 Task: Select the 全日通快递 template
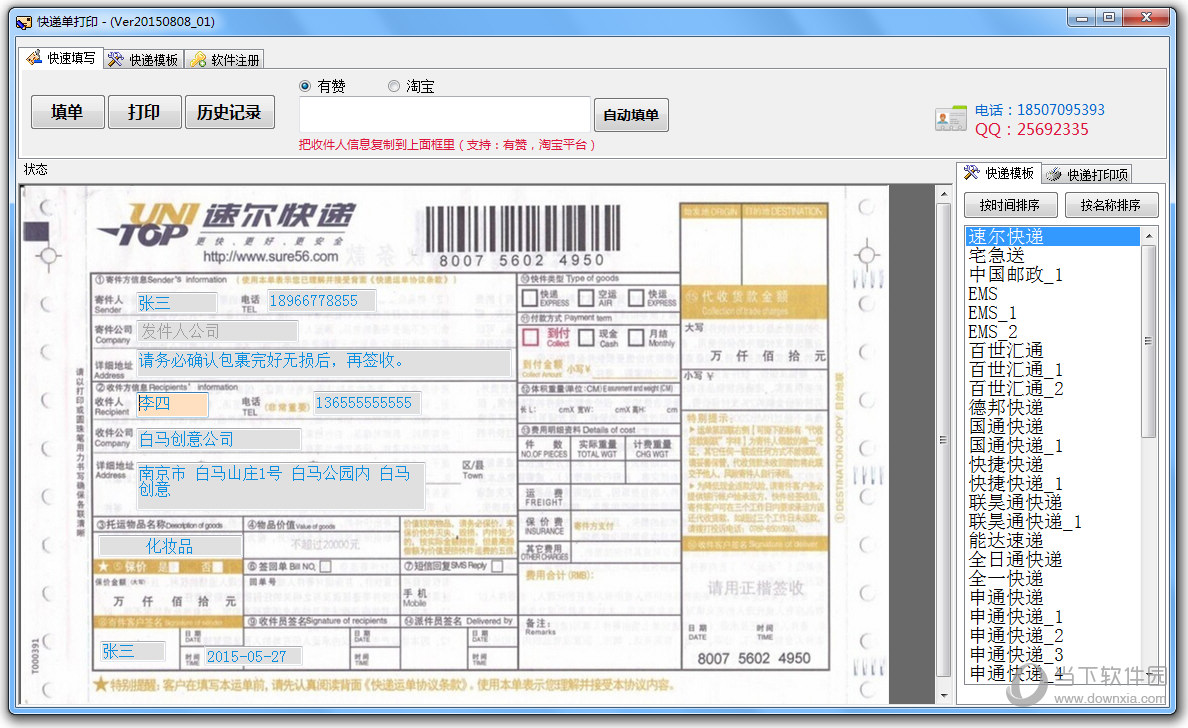point(1052,559)
